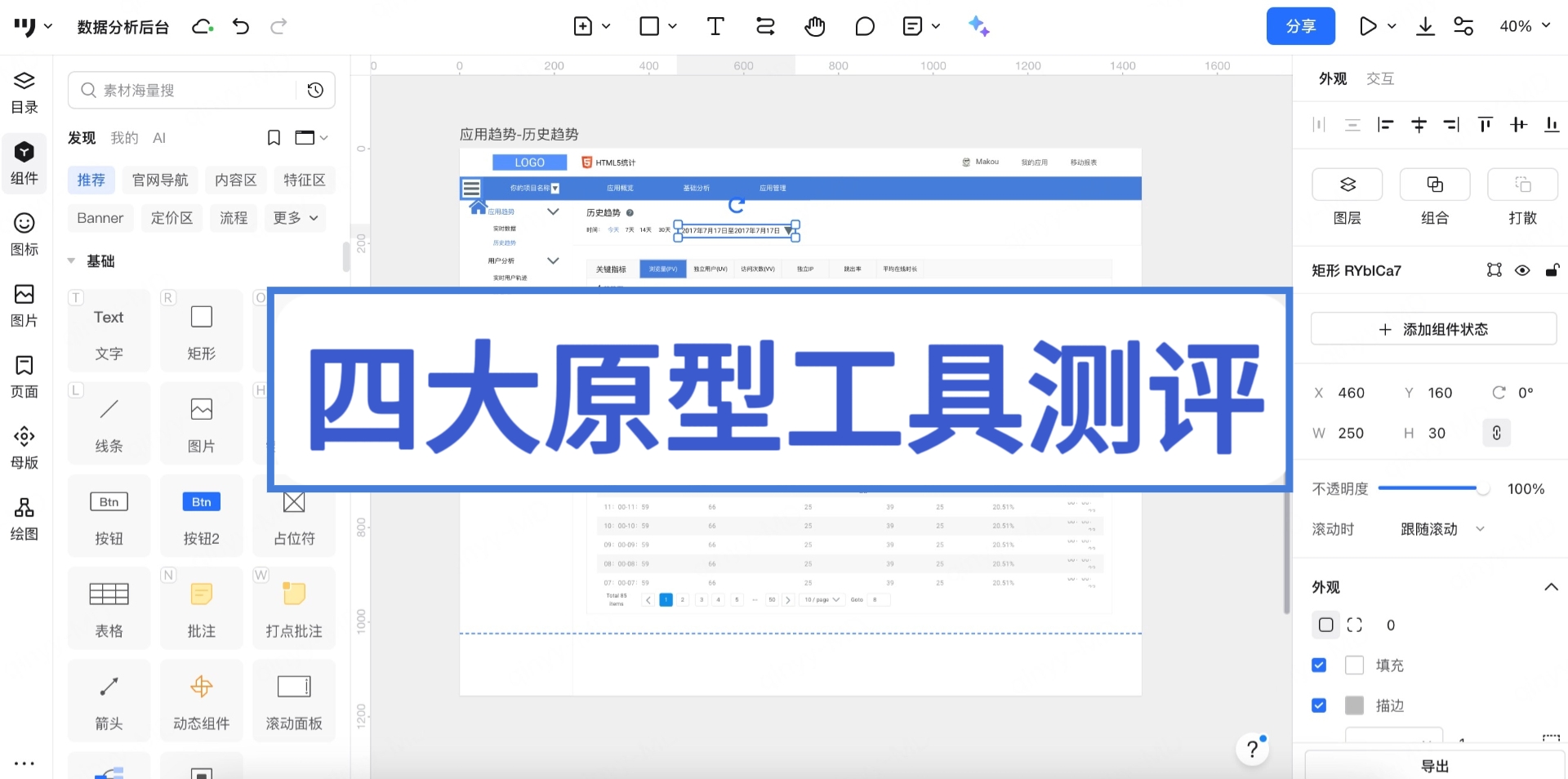Screen dimensions: 1568x779
Task: Open the settings sliders icon
Action: point(1463,26)
